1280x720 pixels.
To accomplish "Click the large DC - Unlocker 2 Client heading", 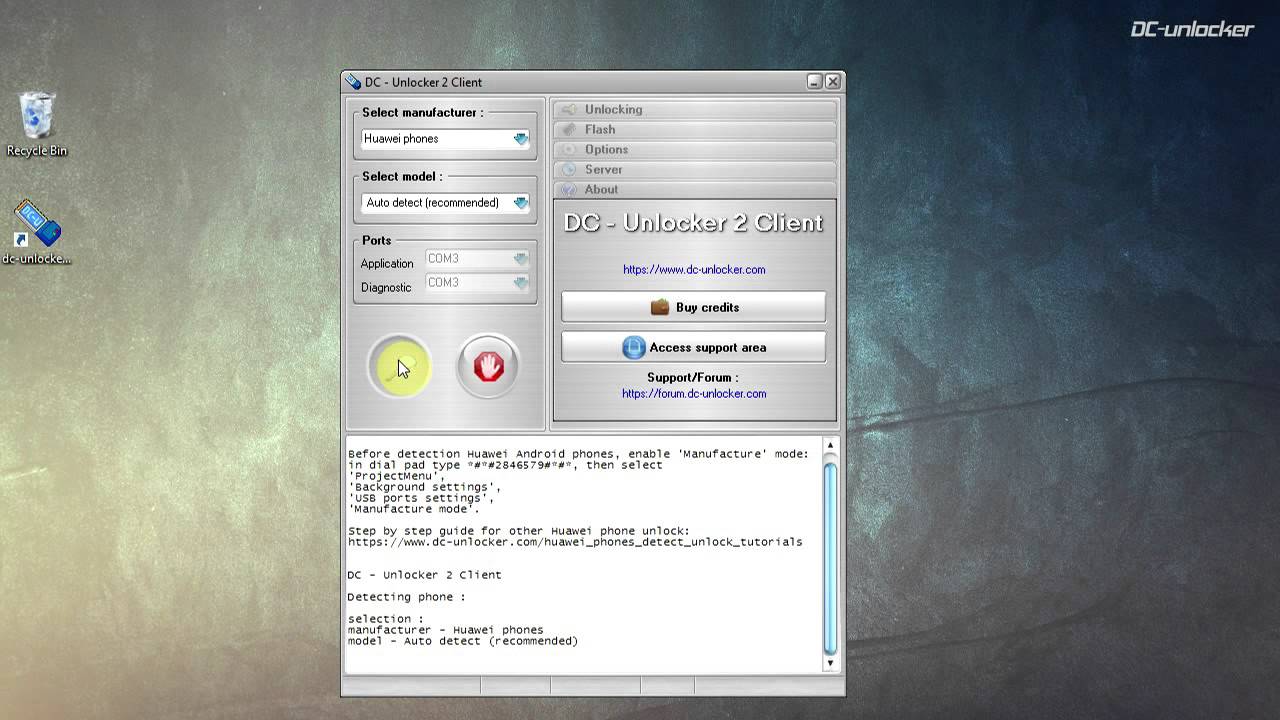I will 694,223.
